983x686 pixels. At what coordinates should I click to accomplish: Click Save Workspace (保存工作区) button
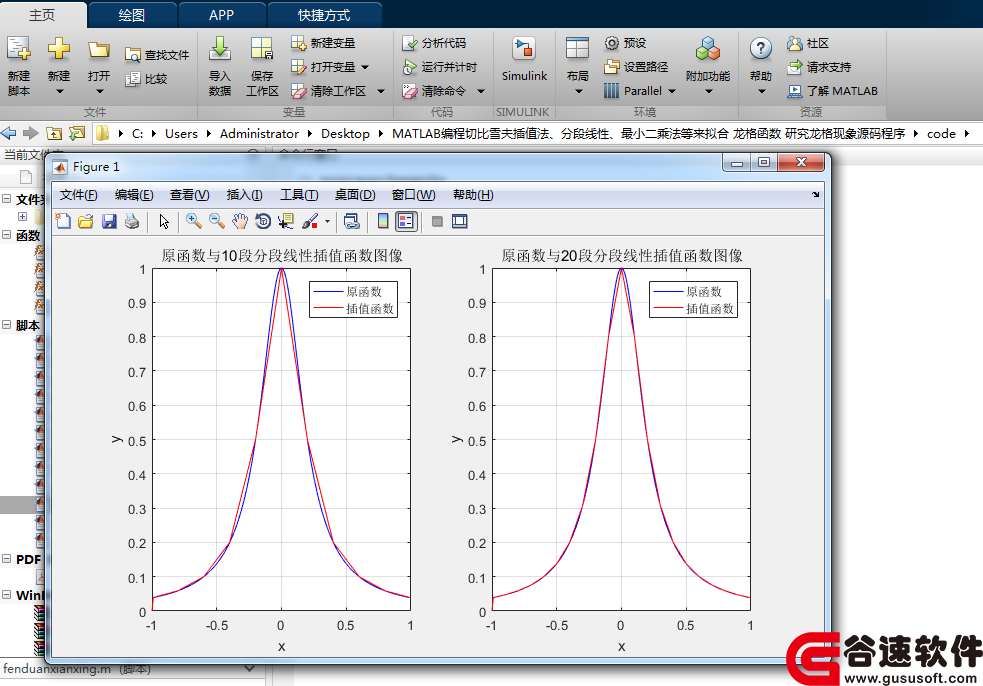[262, 65]
